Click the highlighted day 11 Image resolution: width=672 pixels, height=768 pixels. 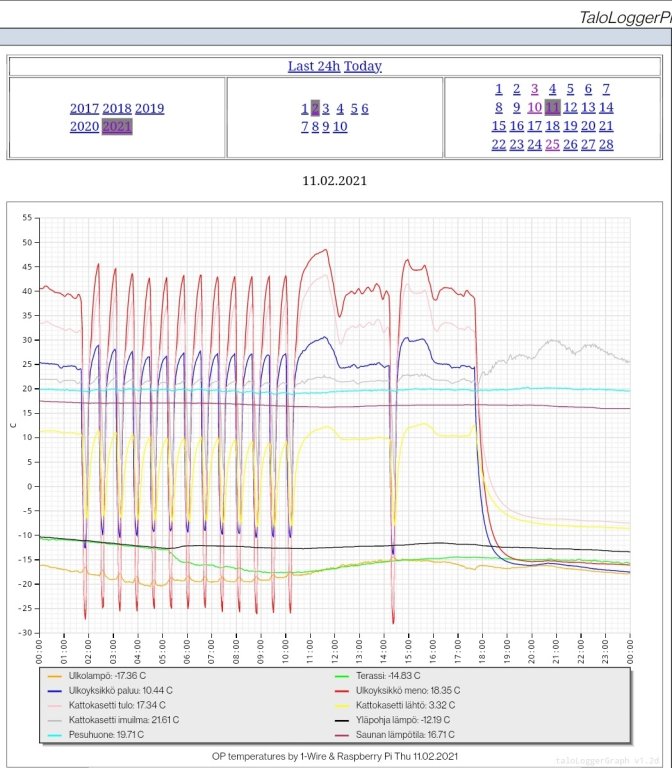click(x=552, y=107)
